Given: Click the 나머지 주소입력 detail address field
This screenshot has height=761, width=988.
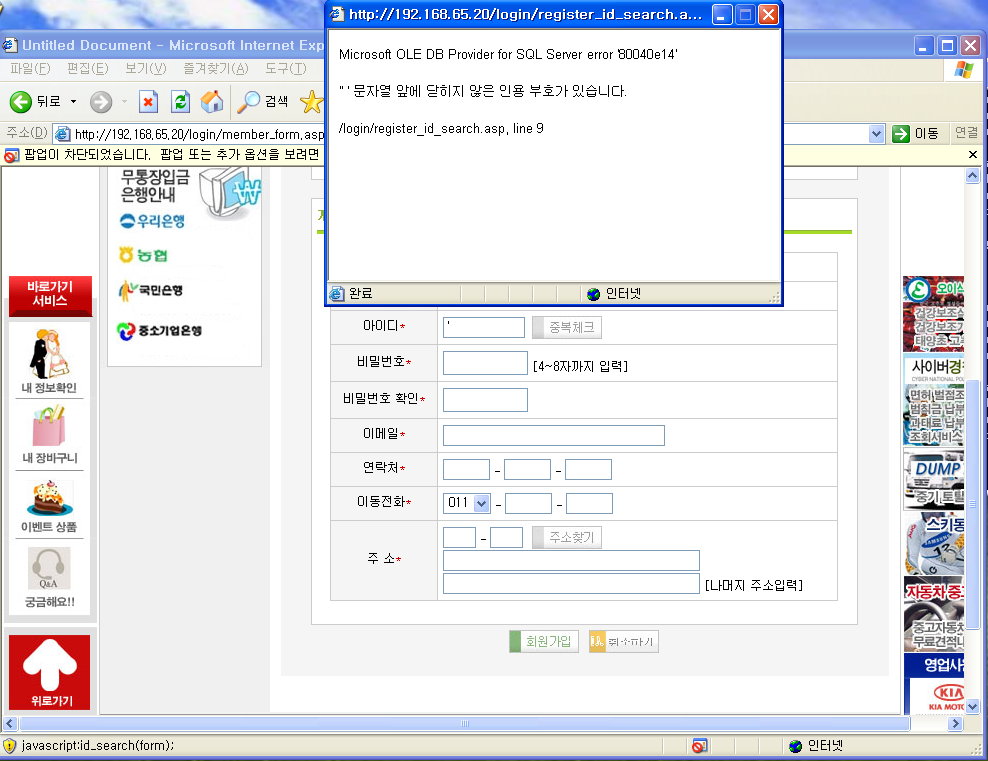Looking at the screenshot, I should (x=572, y=583).
